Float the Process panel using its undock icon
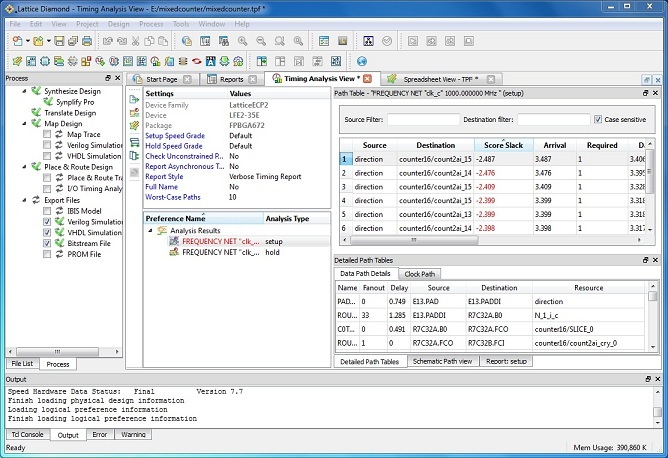 pos(108,78)
